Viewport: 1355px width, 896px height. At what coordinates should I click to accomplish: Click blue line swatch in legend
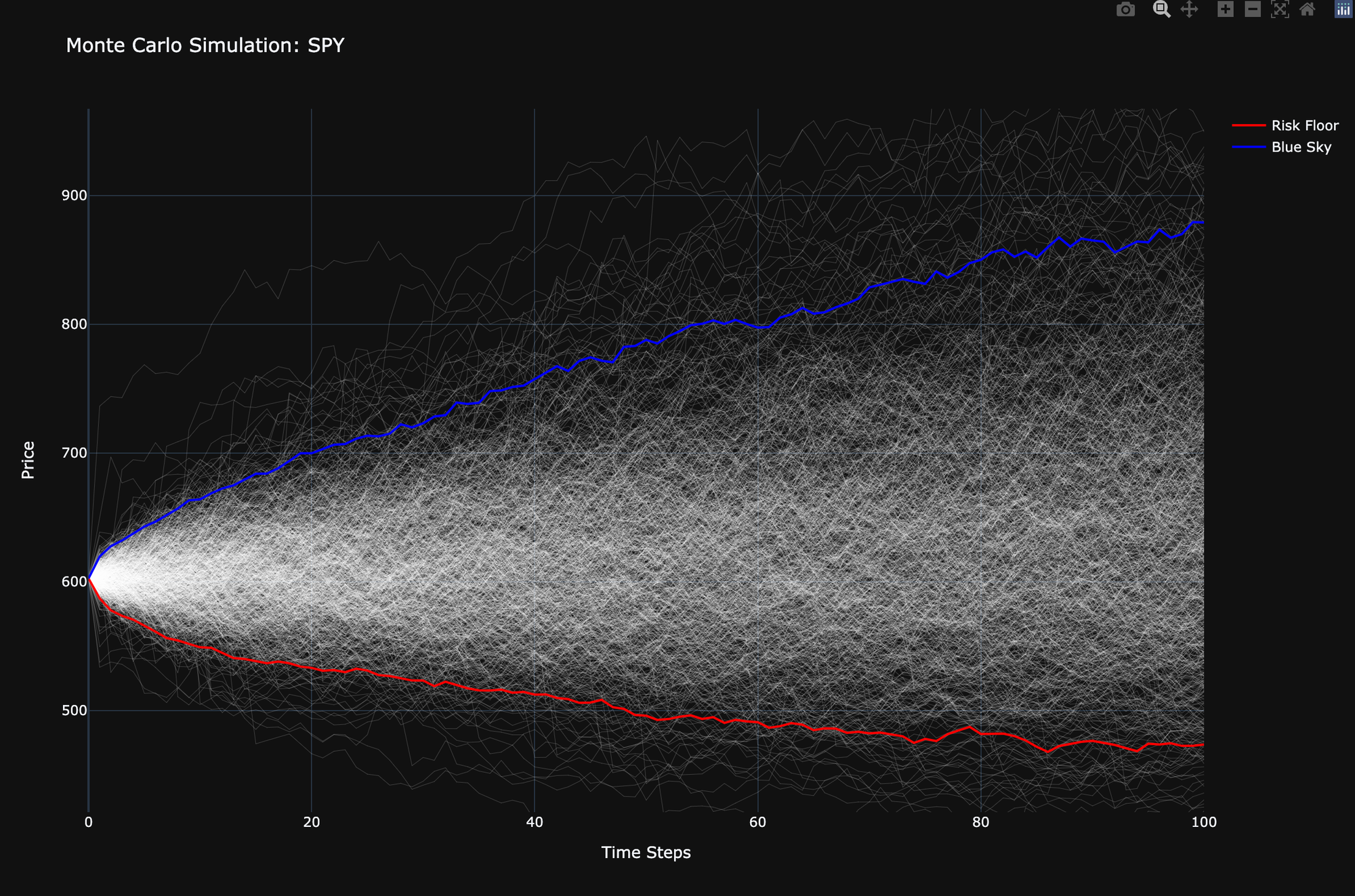click(x=1249, y=147)
